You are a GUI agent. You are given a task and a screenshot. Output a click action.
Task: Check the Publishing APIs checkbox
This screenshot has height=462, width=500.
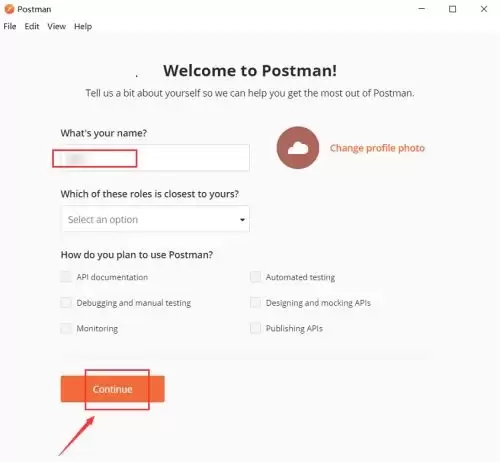pyautogui.click(x=255, y=328)
